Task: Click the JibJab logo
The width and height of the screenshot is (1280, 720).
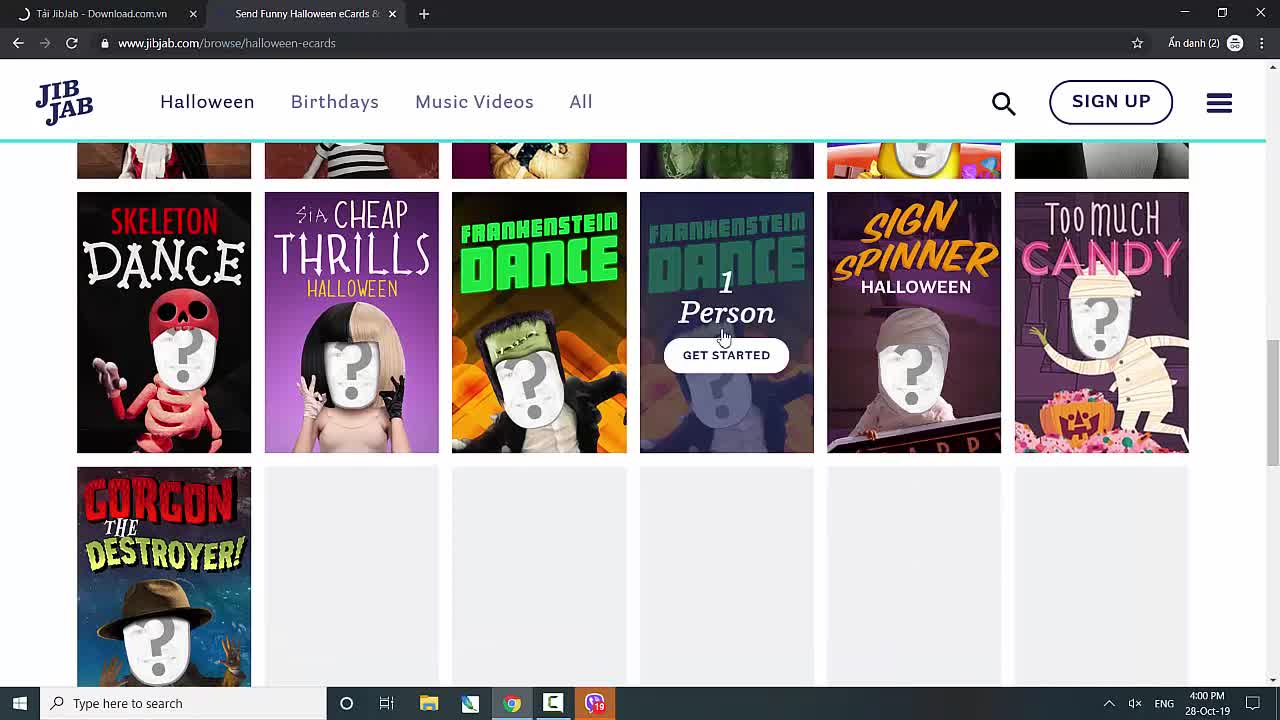Action: pyautogui.click(x=64, y=103)
